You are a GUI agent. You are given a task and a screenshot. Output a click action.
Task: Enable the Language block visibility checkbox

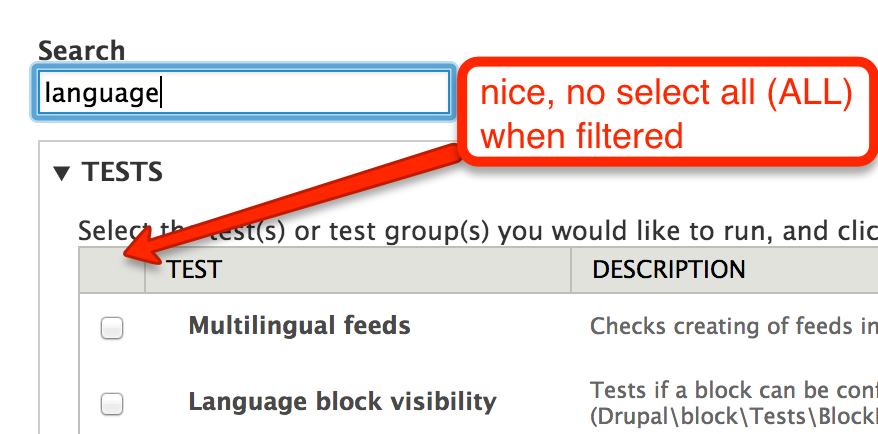pyautogui.click(x=112, y=403)
